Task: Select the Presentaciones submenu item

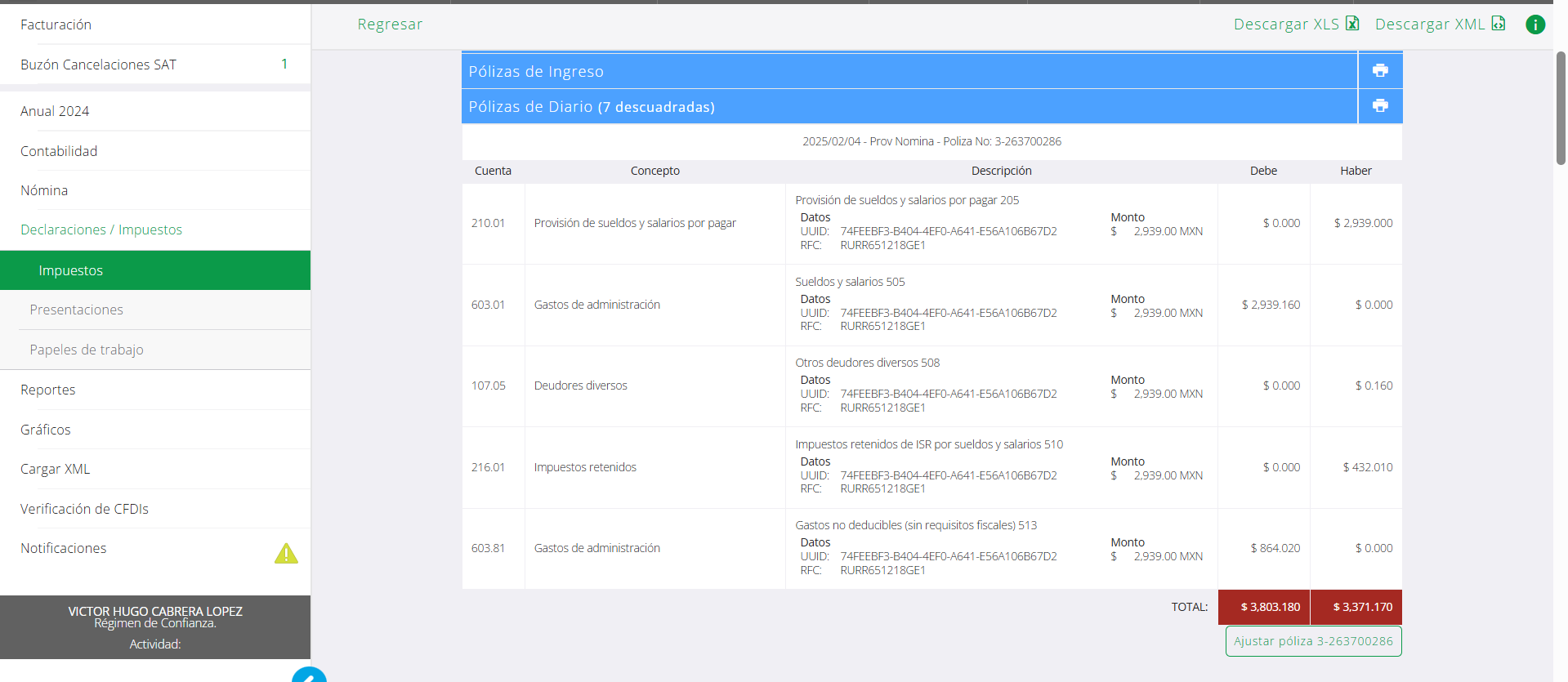Action: pyautogui.click(x=76, y=310)
